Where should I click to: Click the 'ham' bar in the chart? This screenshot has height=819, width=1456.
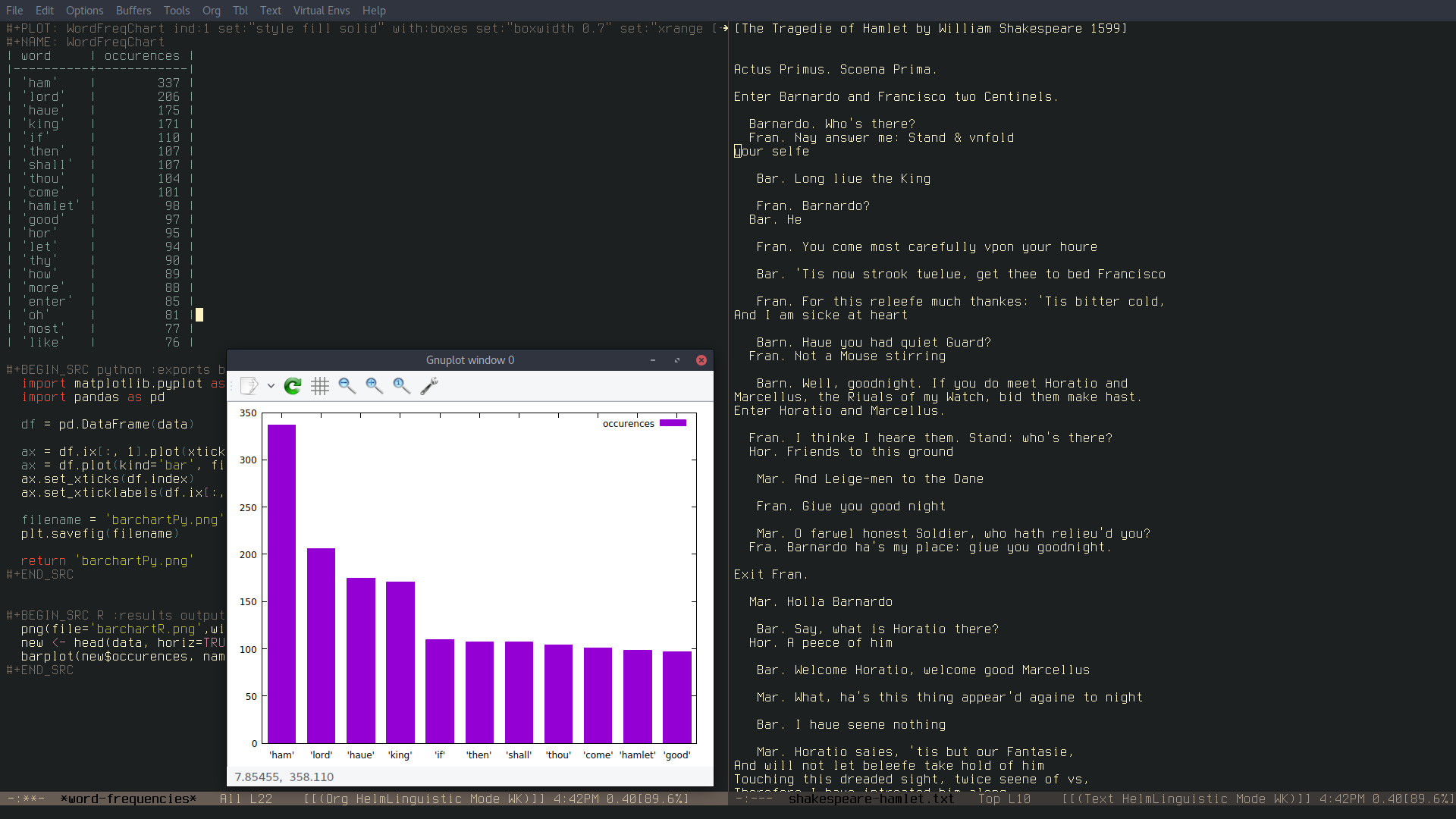281,584
